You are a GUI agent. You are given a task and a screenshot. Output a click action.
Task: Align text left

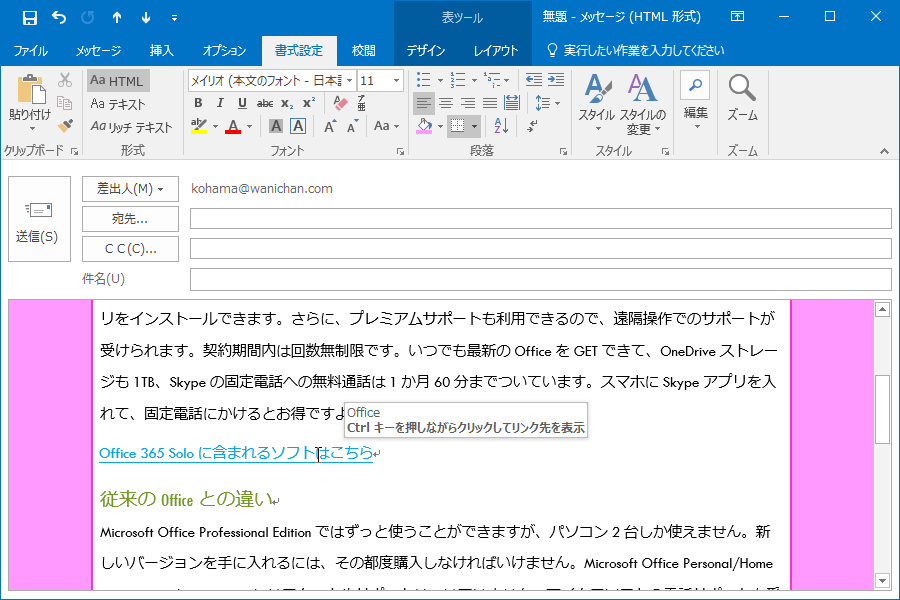tap(424, 103)
